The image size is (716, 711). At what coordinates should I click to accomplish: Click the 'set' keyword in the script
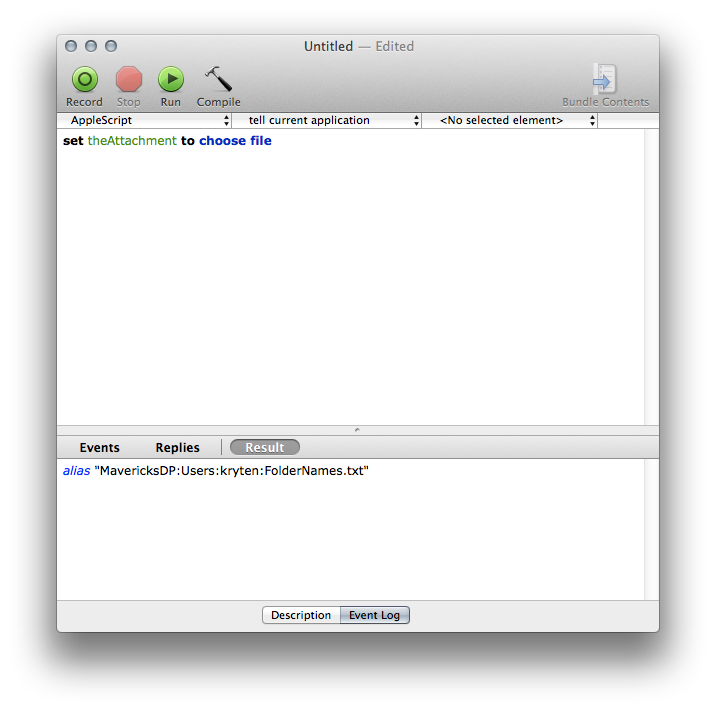[x=73, y=141]
